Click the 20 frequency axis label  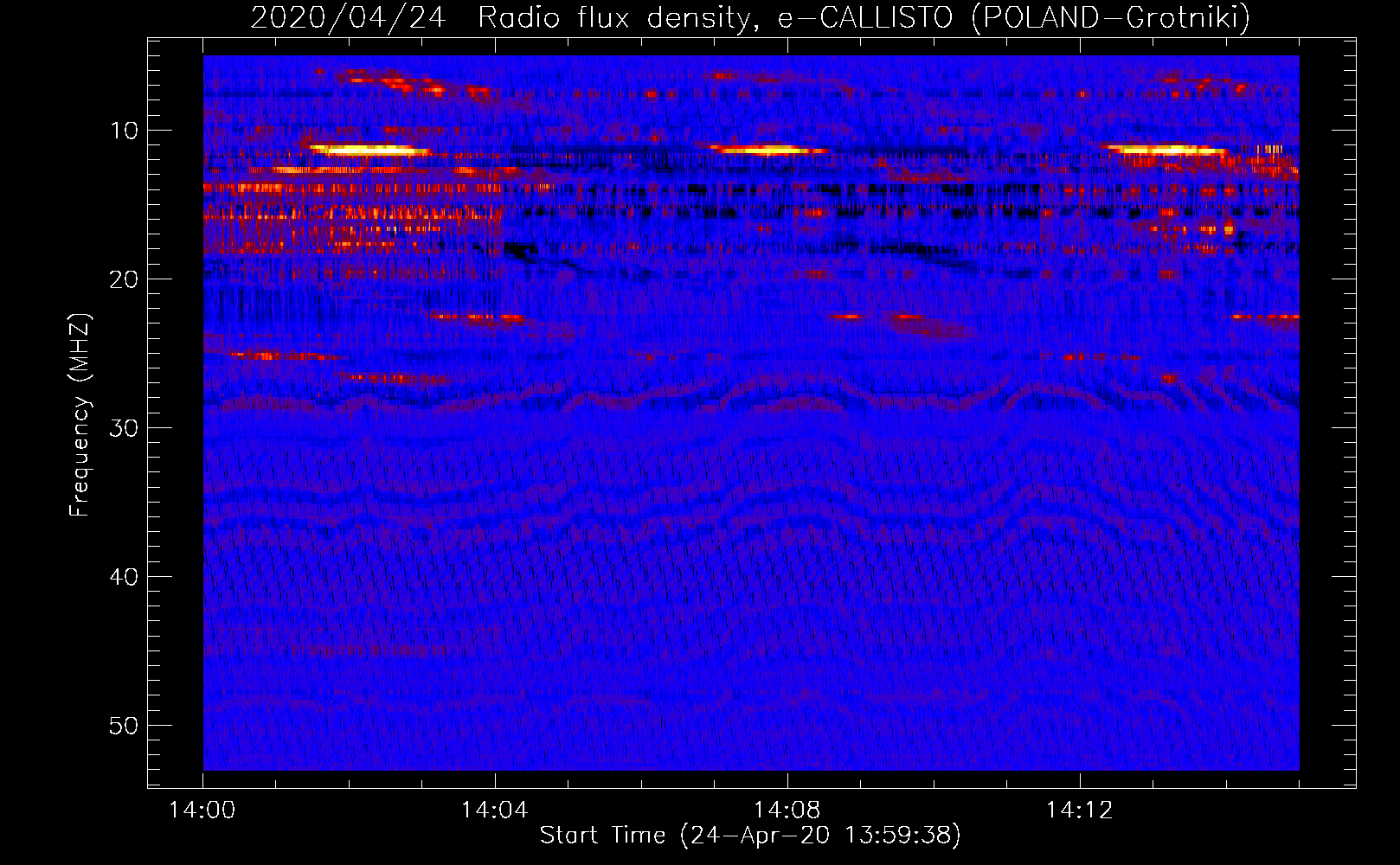125,279
